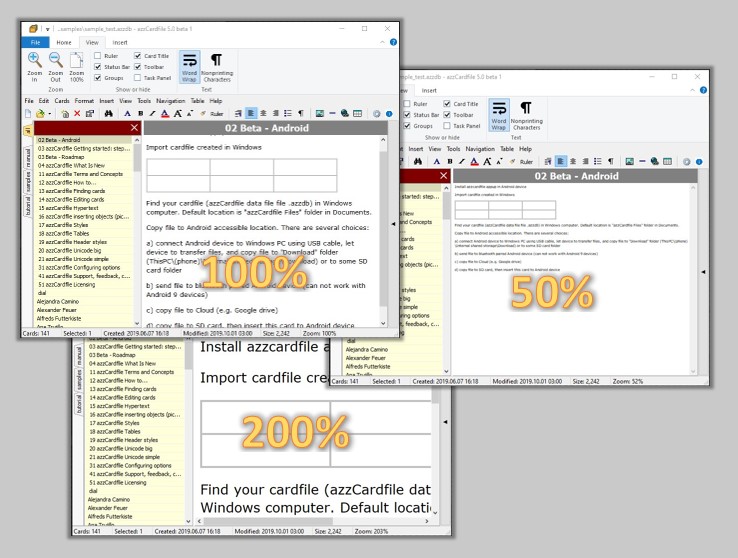Close the card list panel with the white X in 100% window

(135, 128)
